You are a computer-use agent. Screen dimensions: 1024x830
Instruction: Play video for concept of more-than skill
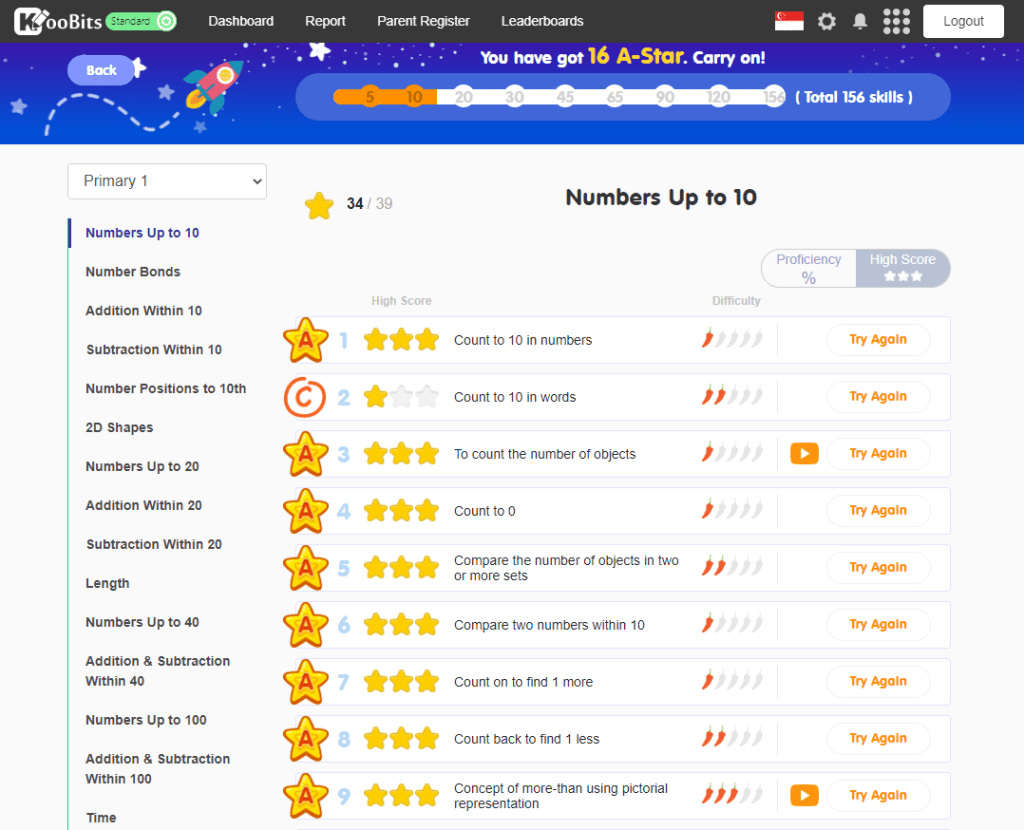tap(804, 796)
